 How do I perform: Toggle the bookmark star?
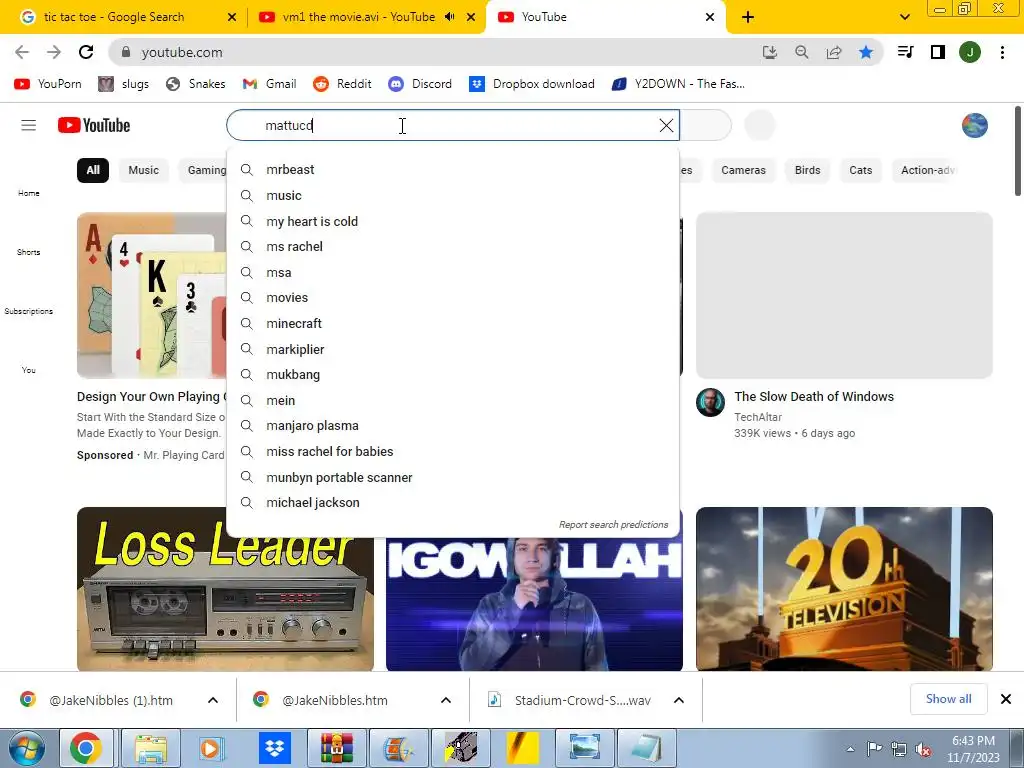click(x=865, y=52)
